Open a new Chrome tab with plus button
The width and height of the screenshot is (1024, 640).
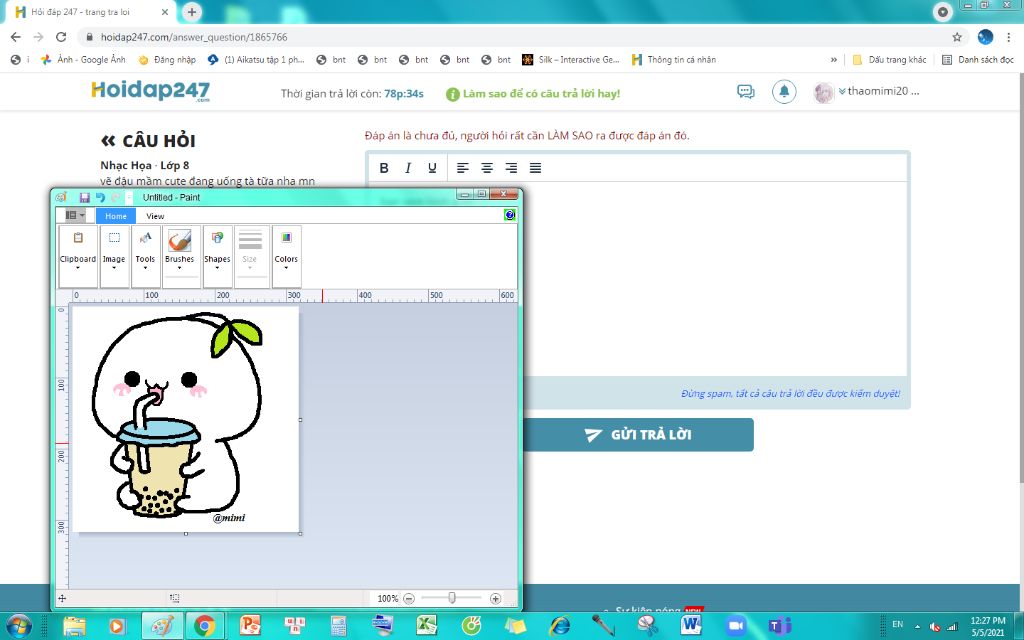191,12
